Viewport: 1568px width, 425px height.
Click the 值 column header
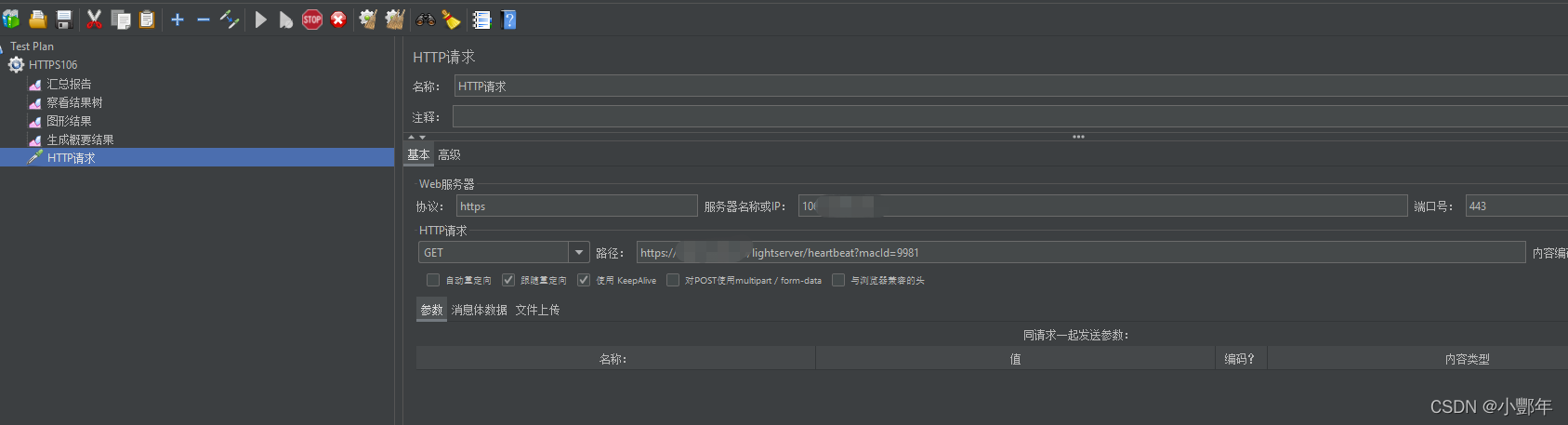(x=1015, y=359)
